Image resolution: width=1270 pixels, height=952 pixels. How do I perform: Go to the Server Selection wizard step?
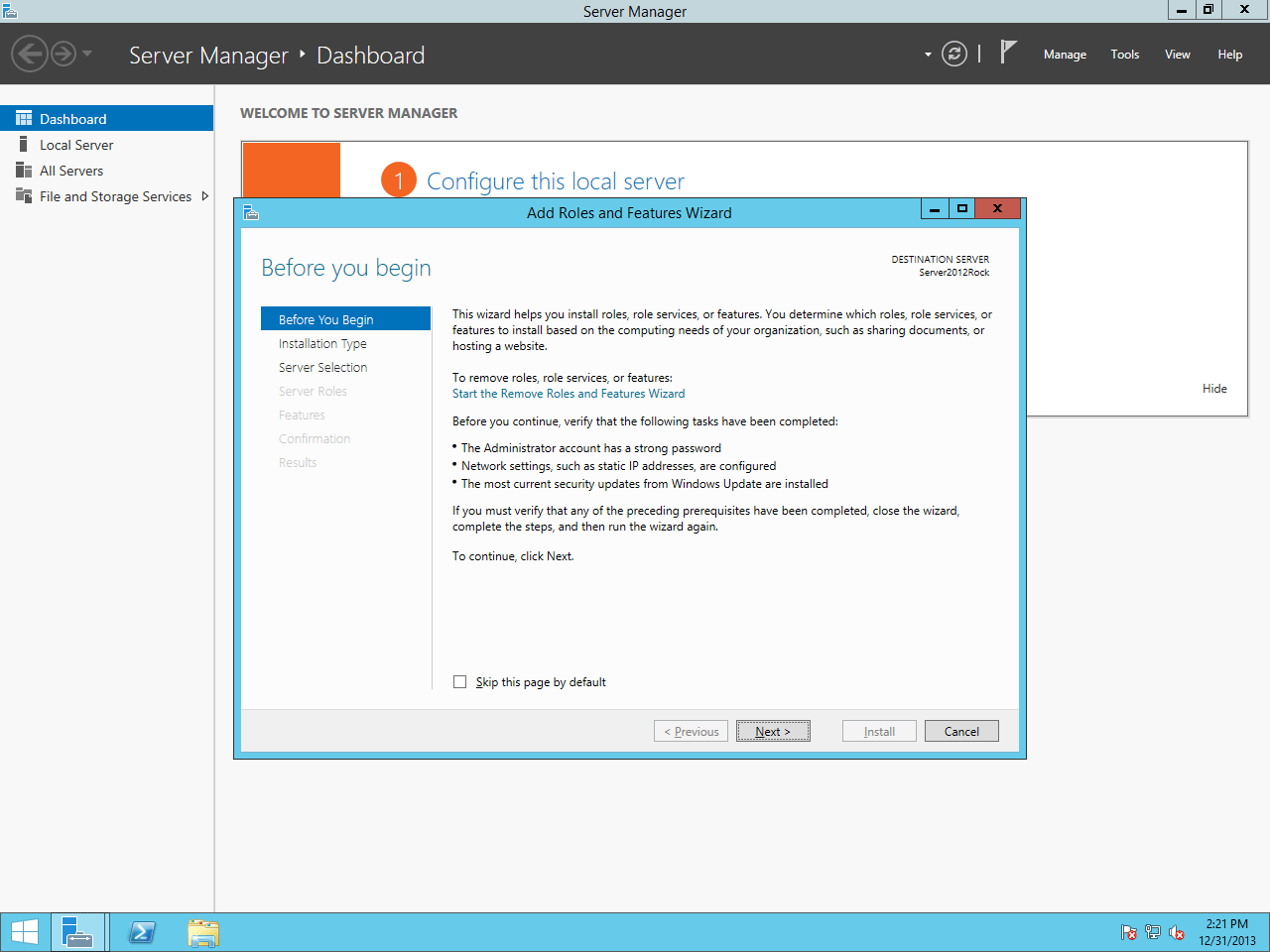click(322, 367)
